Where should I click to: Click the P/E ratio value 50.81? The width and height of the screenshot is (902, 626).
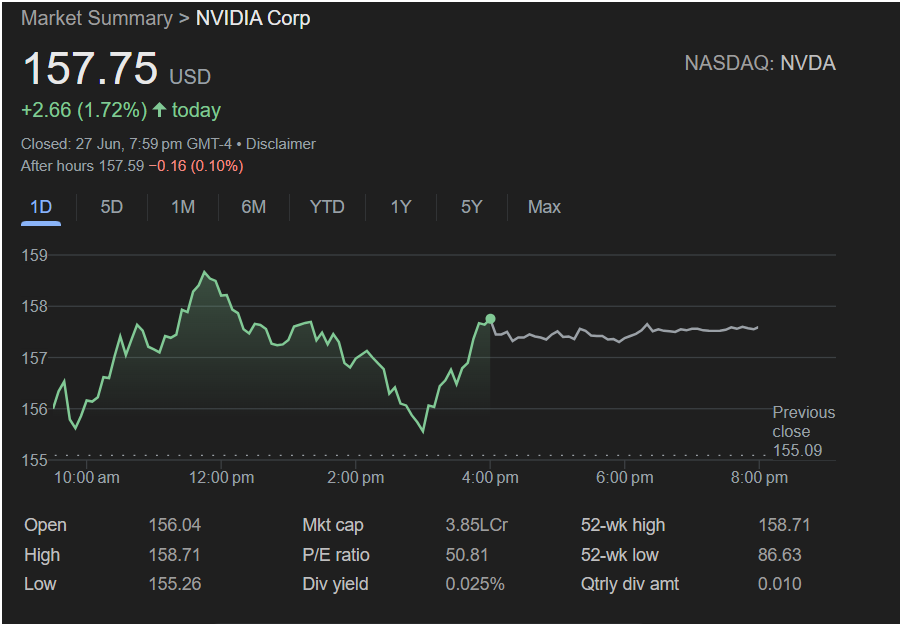click(x=467, y=555)
